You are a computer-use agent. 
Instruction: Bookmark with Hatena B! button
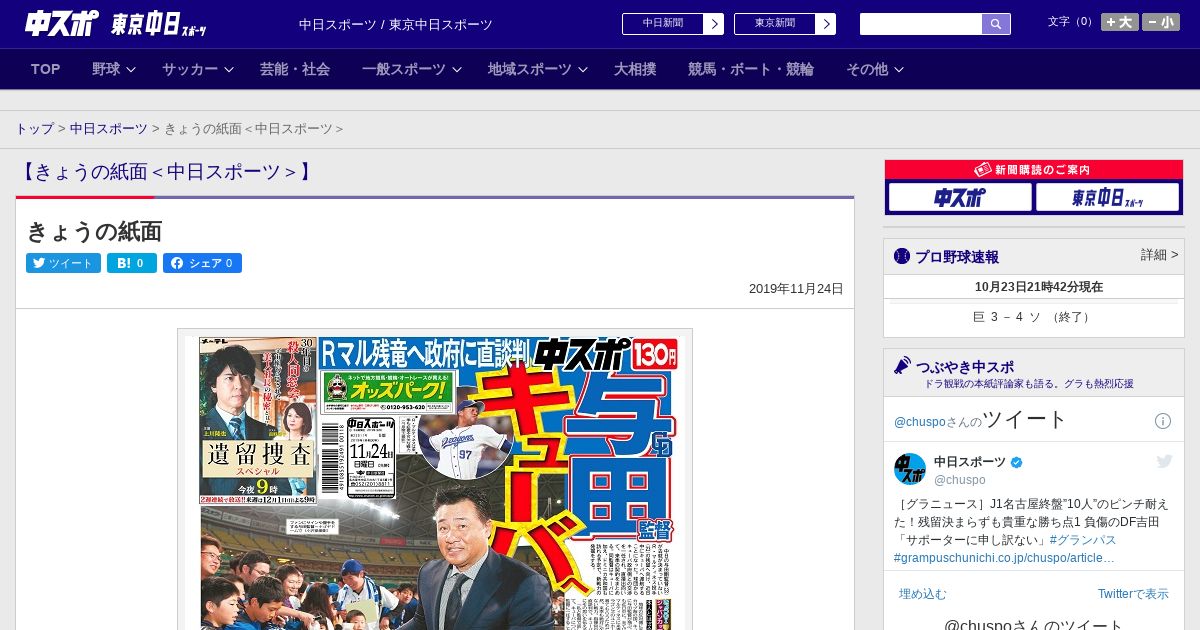coord(132,263)
